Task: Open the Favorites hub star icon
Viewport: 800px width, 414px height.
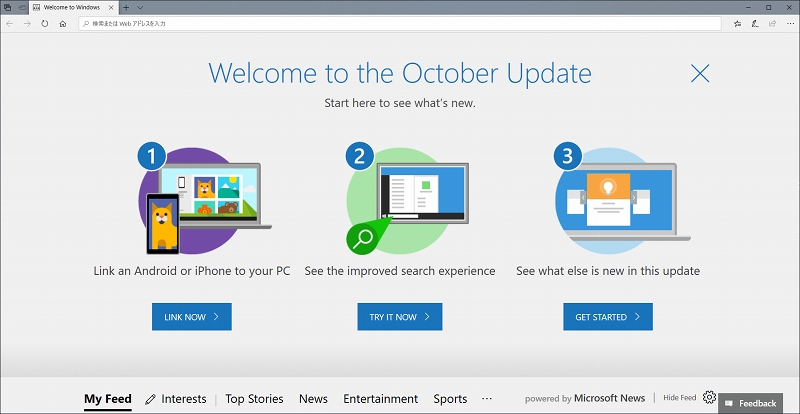Action: click(737, 23)
